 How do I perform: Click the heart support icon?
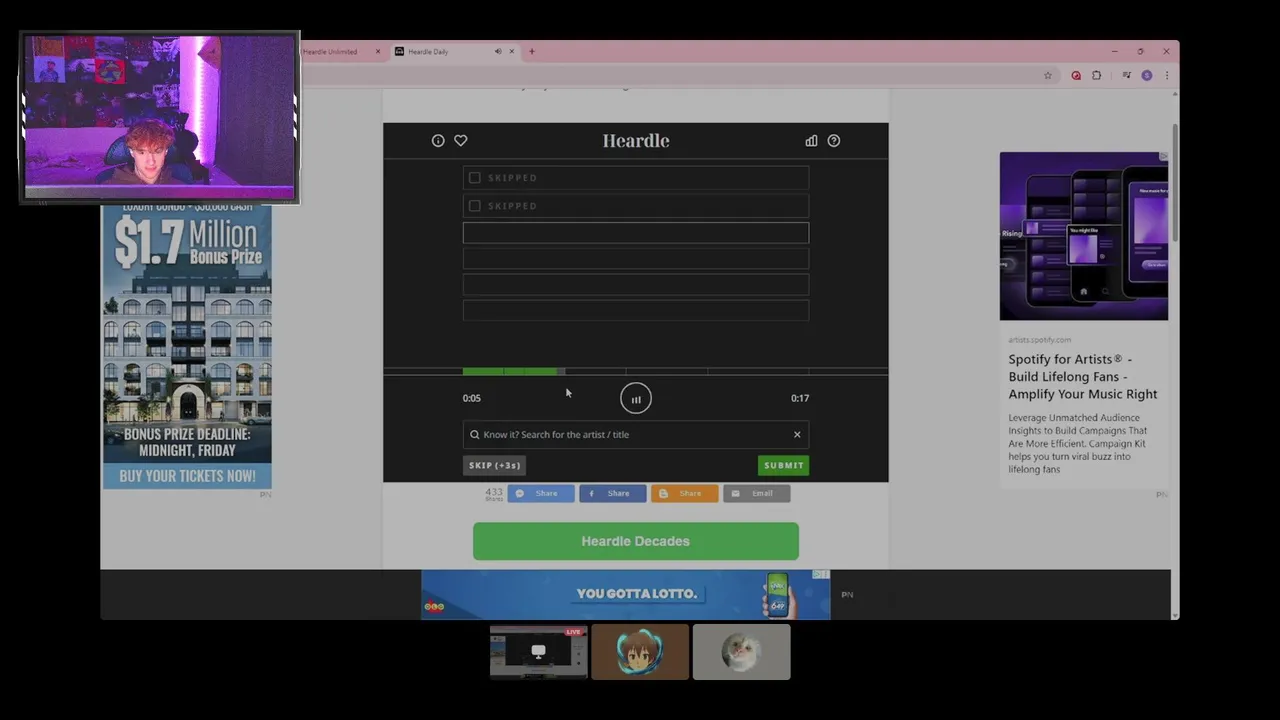point(461,141)
